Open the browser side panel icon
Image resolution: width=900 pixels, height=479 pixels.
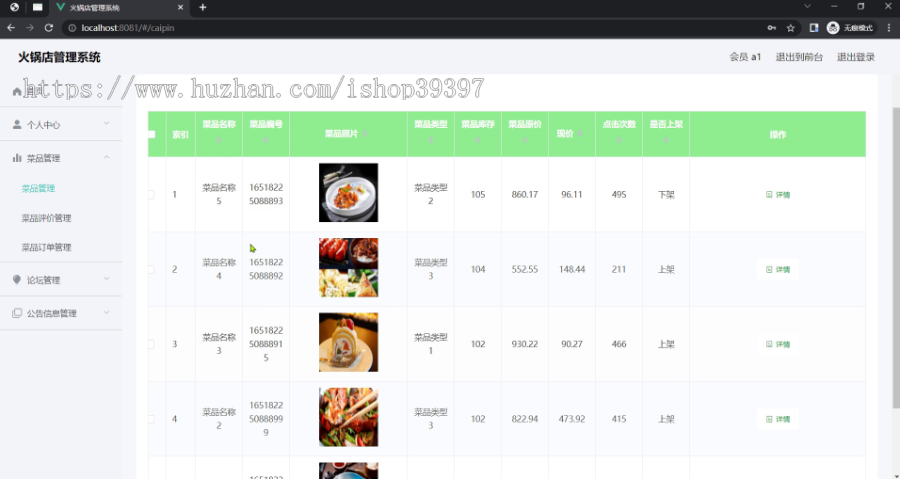click(x=813, y=28)
